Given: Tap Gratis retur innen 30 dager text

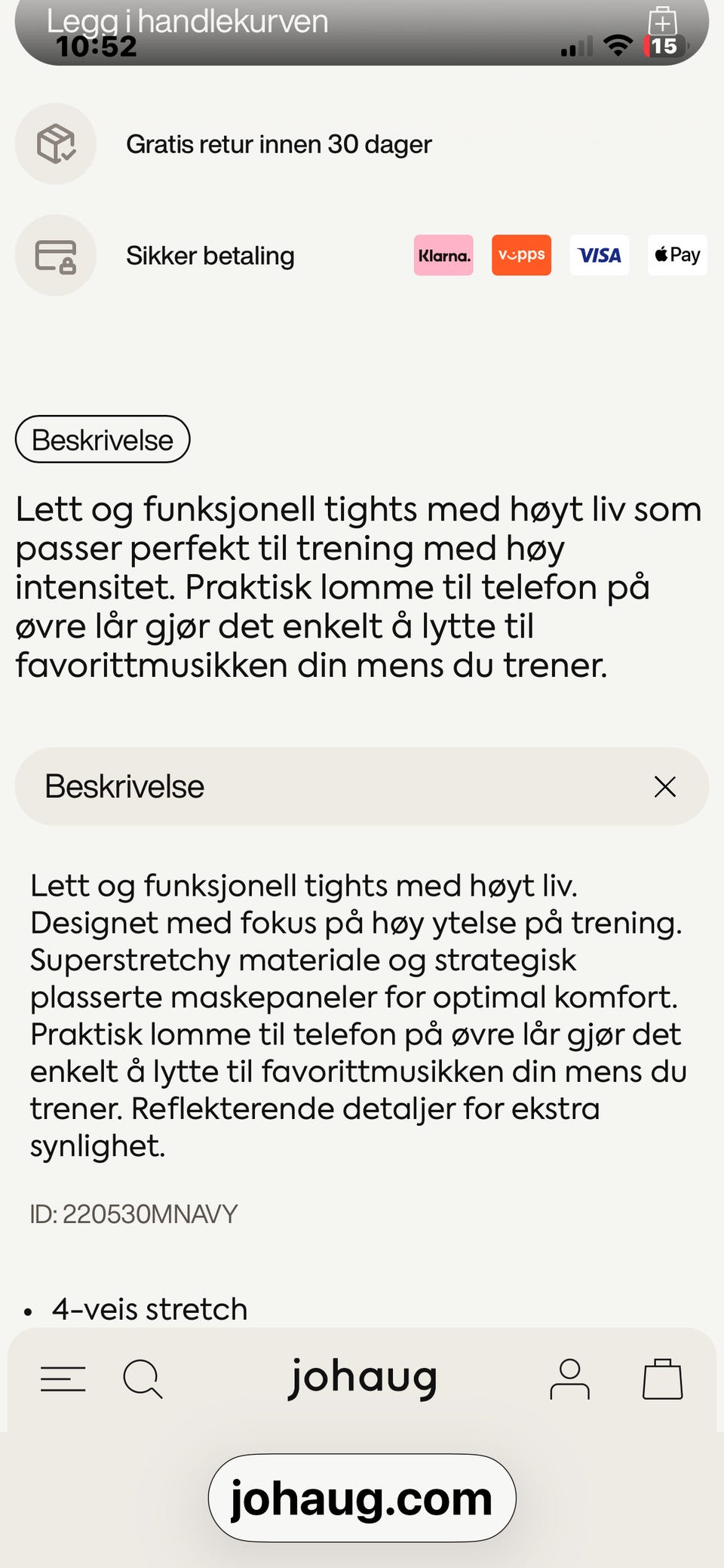Looking at the screenshot, I should pos(278,144).
